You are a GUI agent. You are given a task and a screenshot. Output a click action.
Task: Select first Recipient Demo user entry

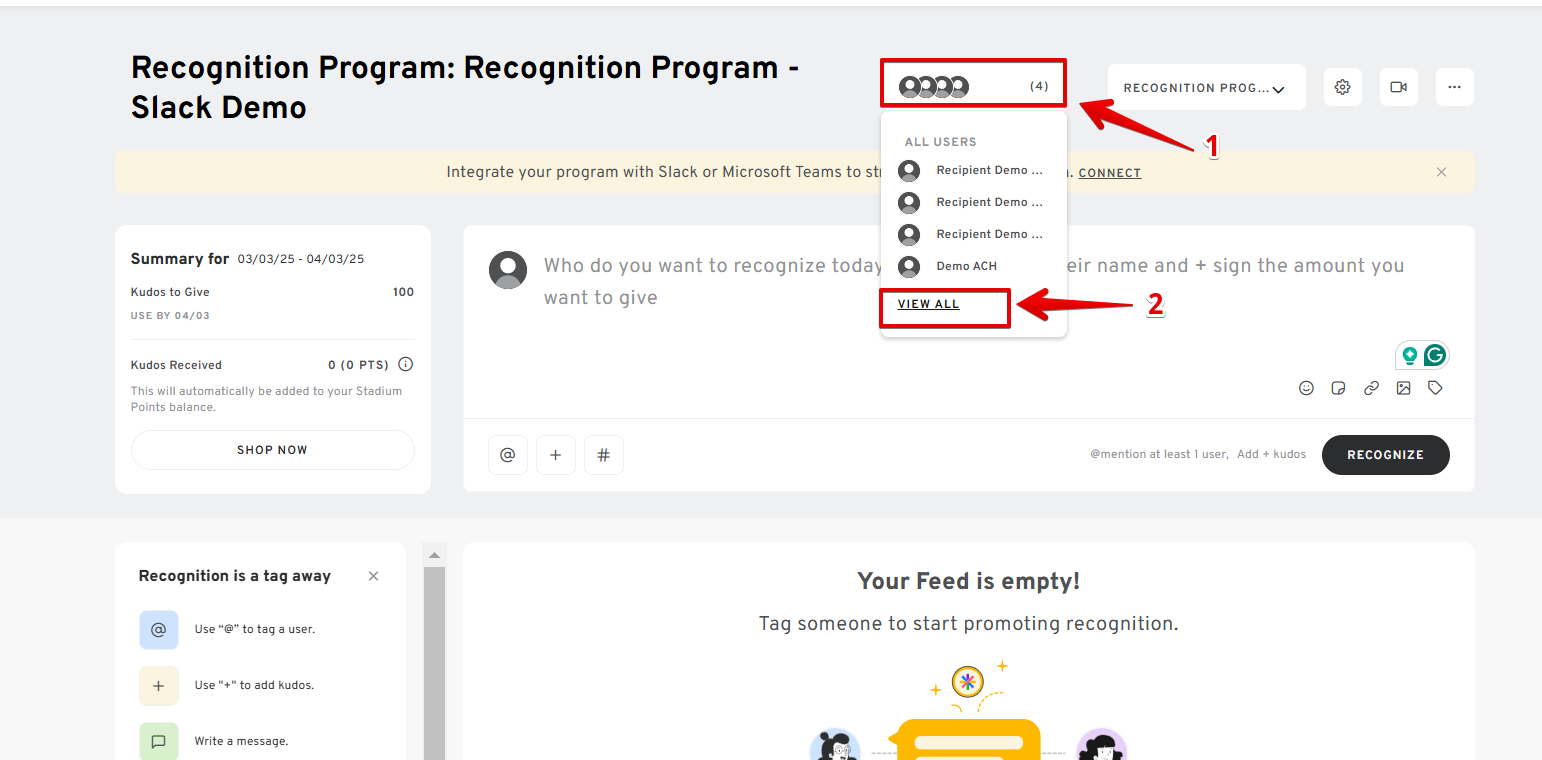[x=974, y=170]
